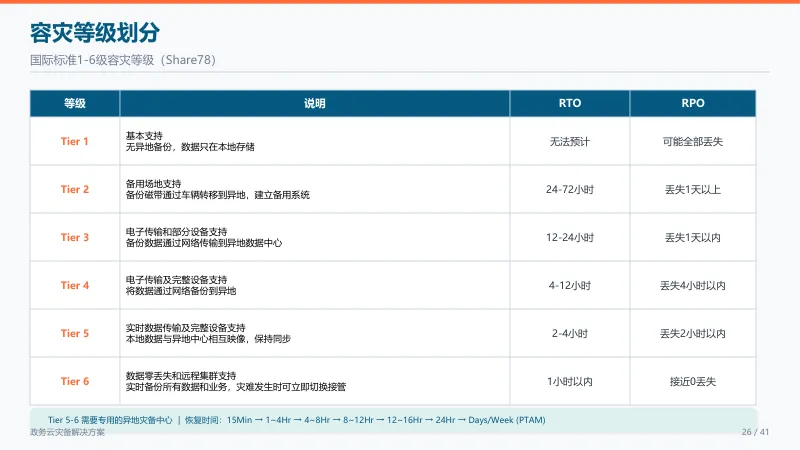Select the Tier 4 level cell

coord(75,285)
